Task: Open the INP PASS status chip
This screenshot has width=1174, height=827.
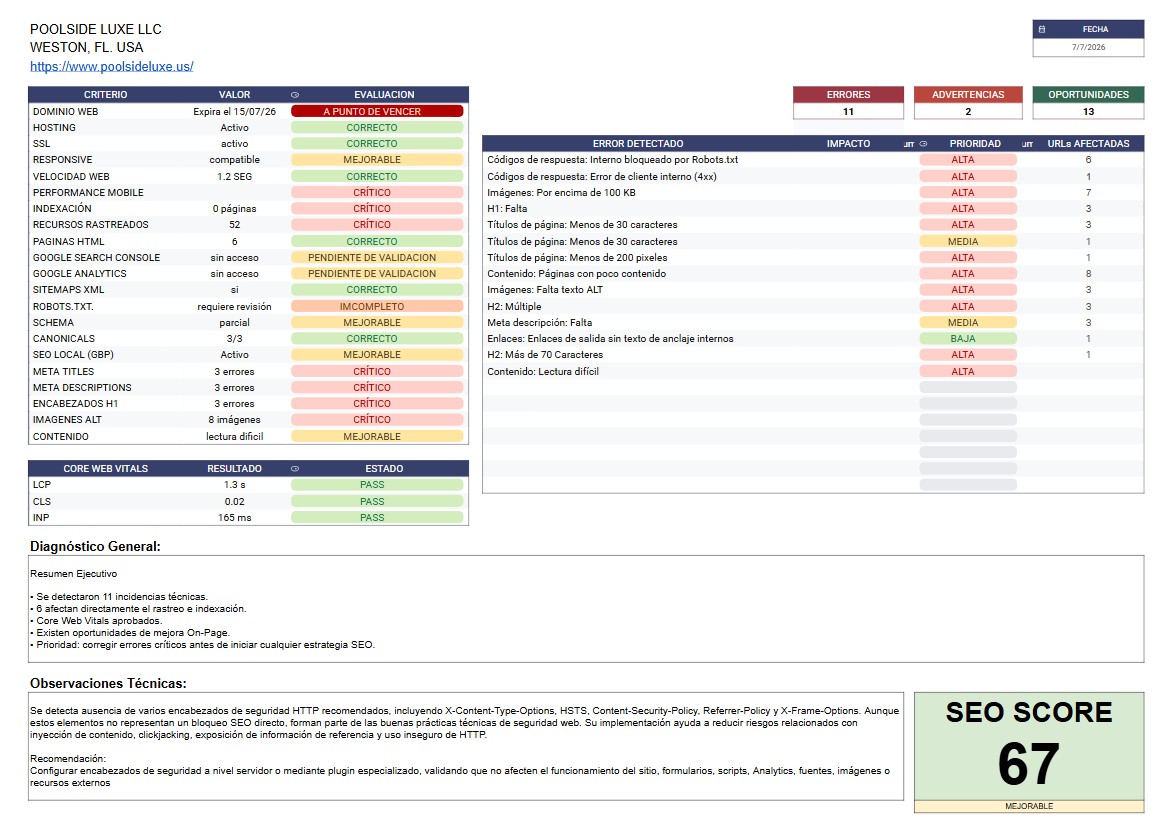Action: (377, 518)
